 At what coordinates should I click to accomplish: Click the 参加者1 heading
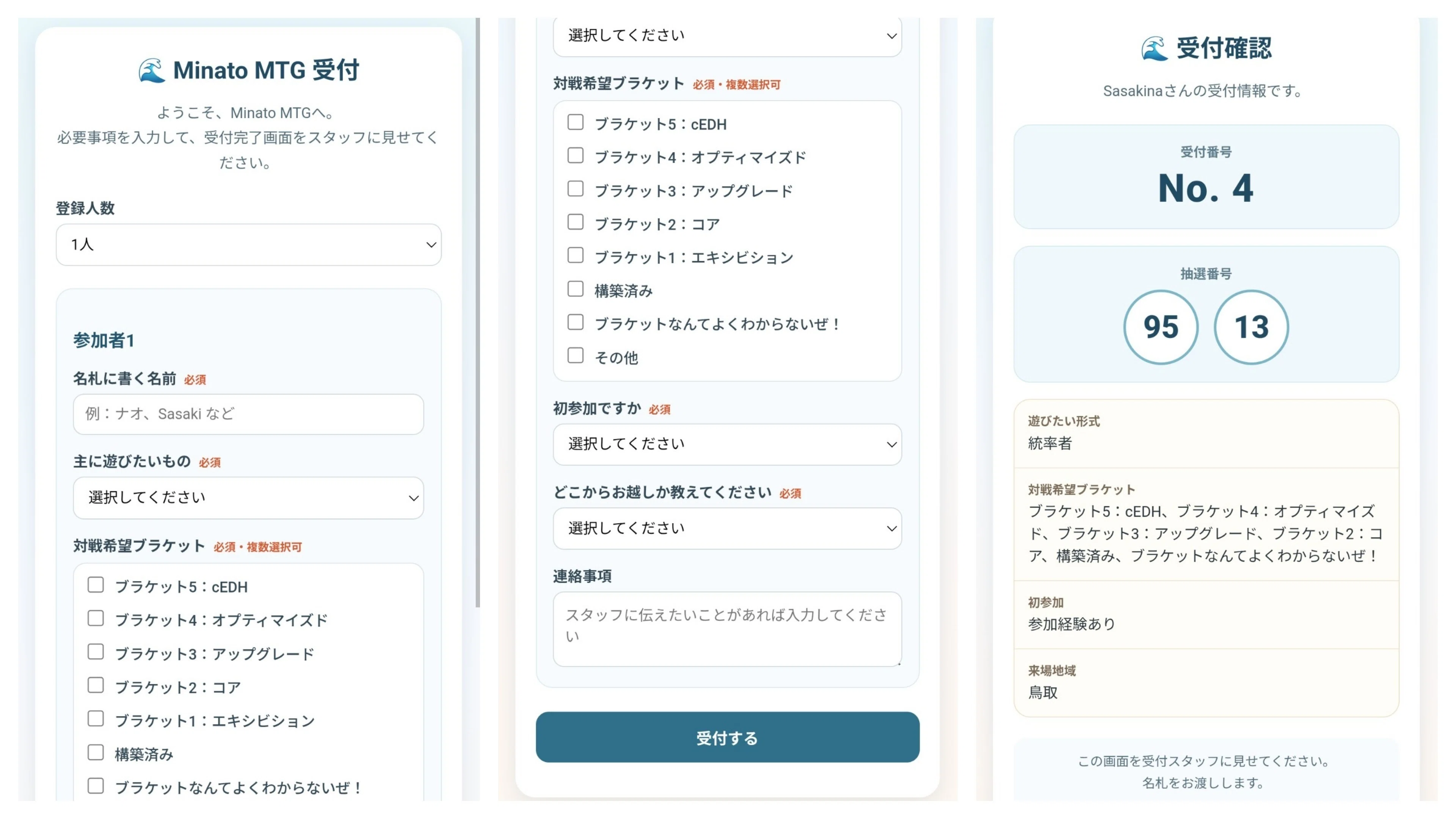click(x=104, y=340)
